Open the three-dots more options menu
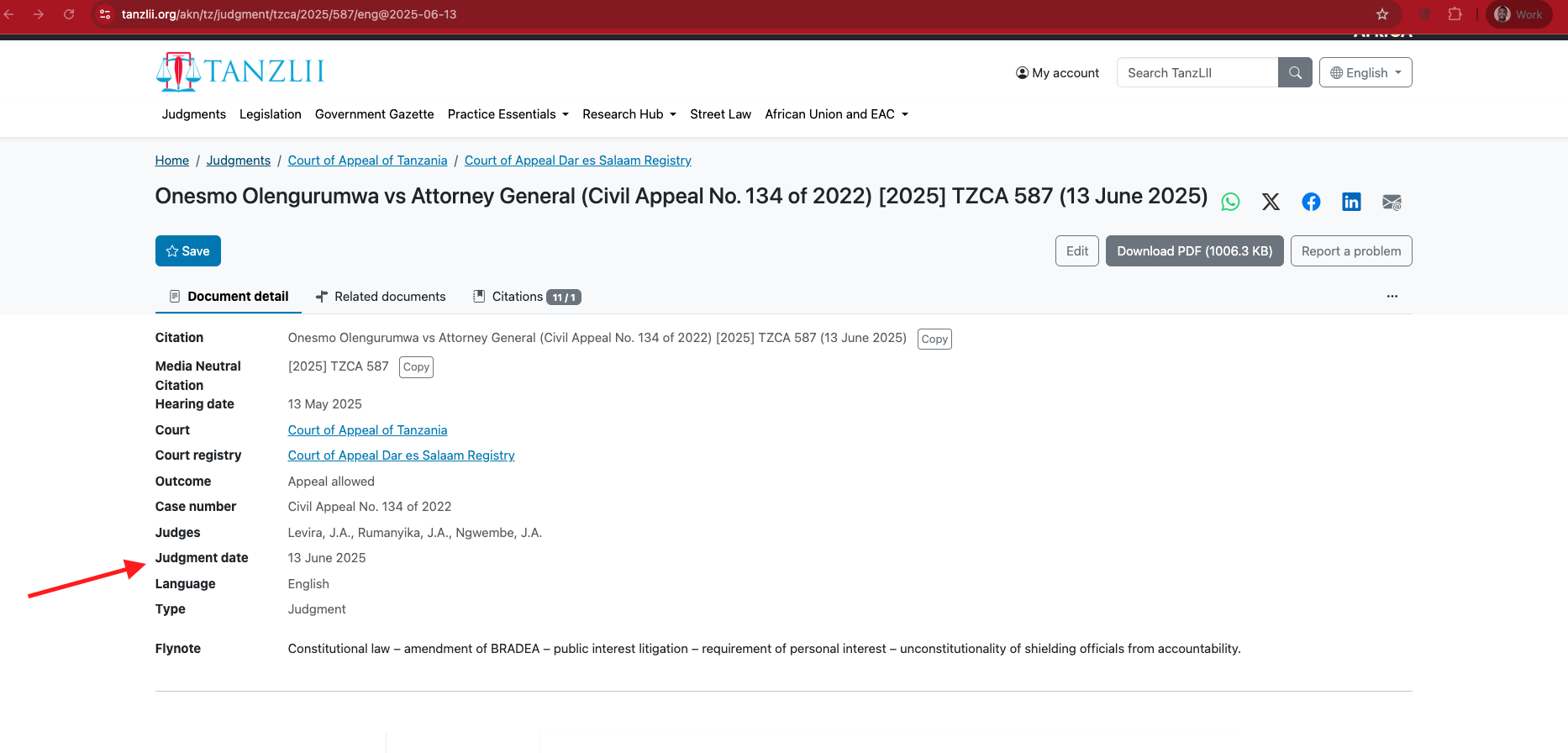This screenshot has width=1568, height=753. click(x=1392, y=297)
